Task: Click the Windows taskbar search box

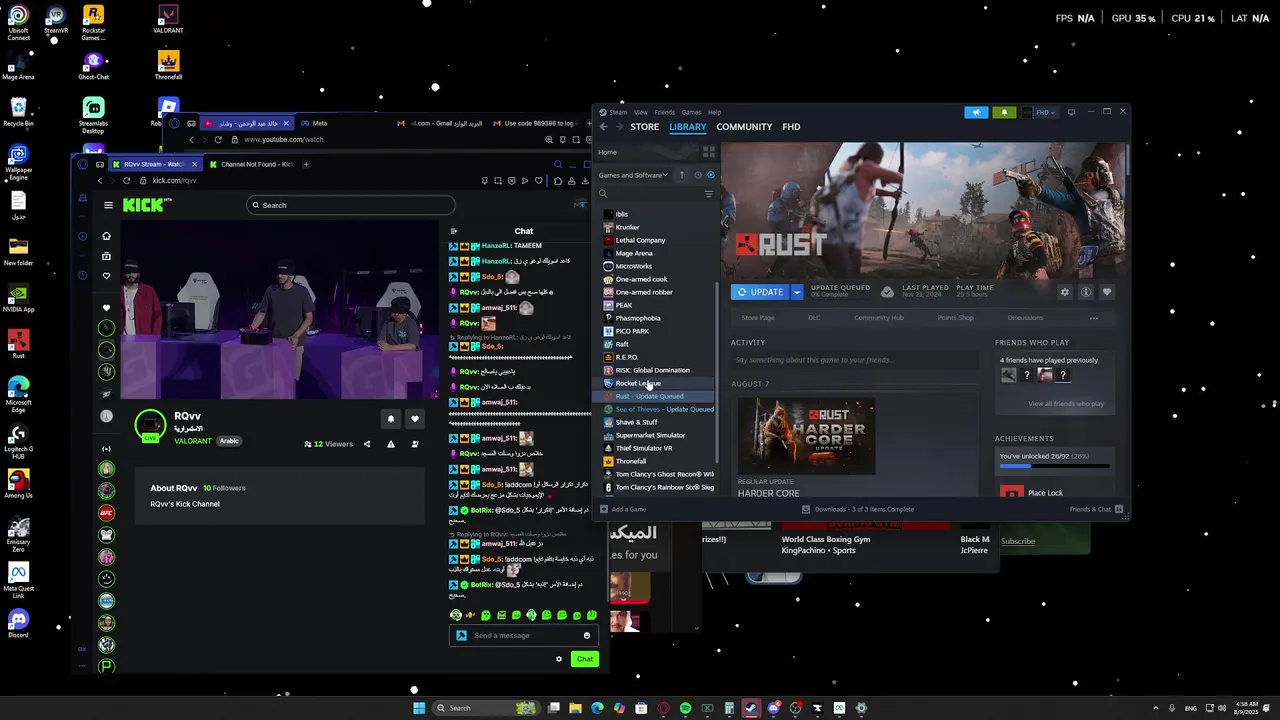Action: coord(486,708)
